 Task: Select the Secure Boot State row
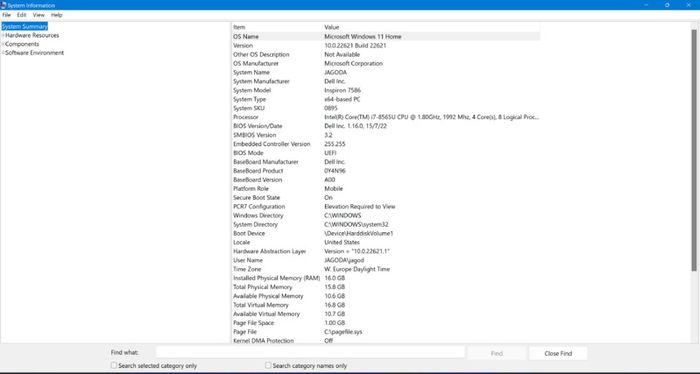click(x=386, y=197)
